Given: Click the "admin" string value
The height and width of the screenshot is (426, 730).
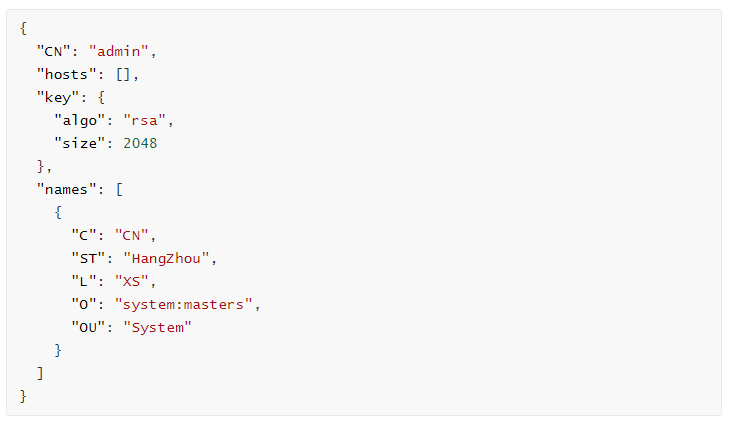Looking at the screenshot, I should (x=119, y=51).
